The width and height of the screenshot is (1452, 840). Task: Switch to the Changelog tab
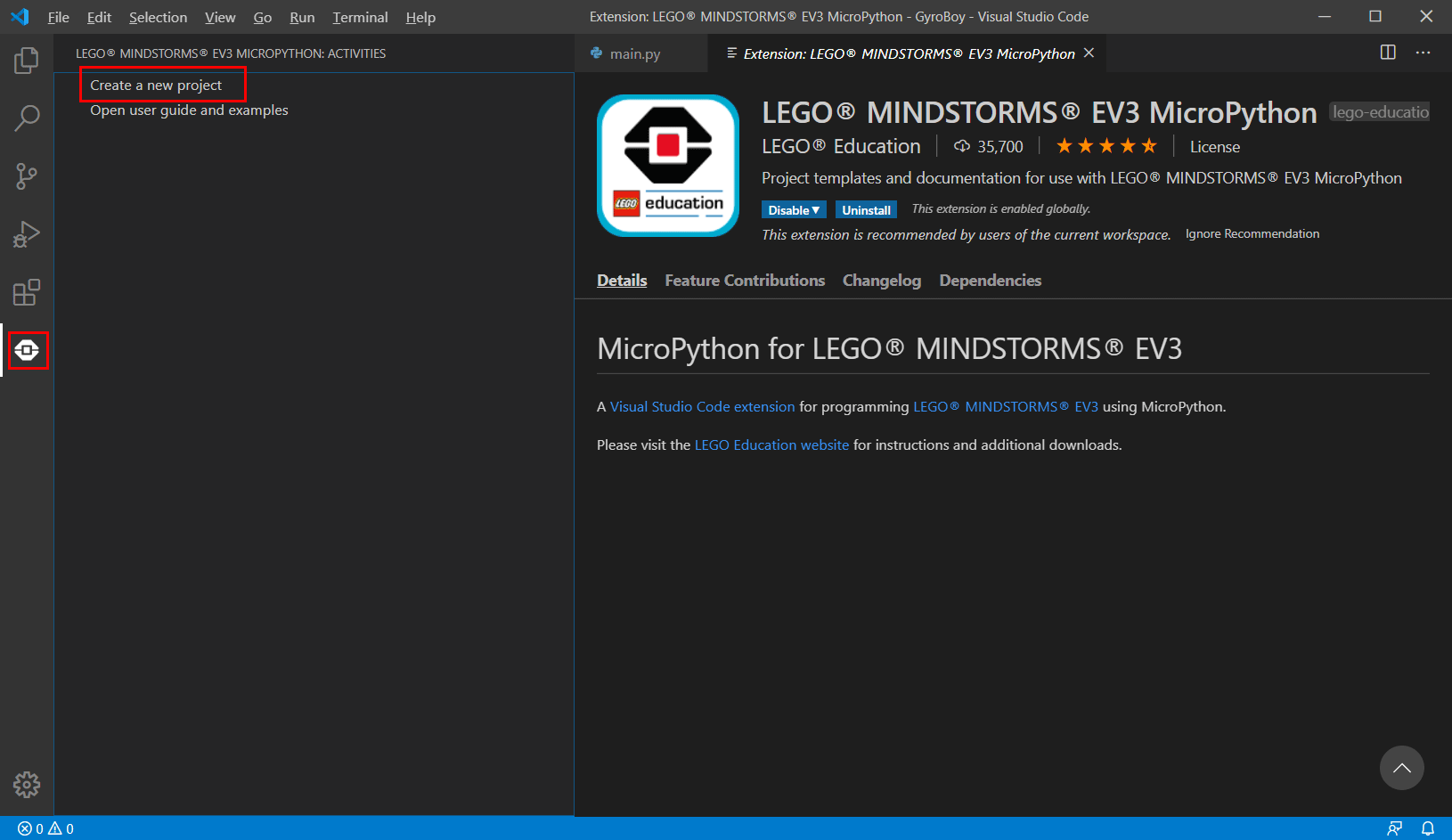click(x=882, y=281)
